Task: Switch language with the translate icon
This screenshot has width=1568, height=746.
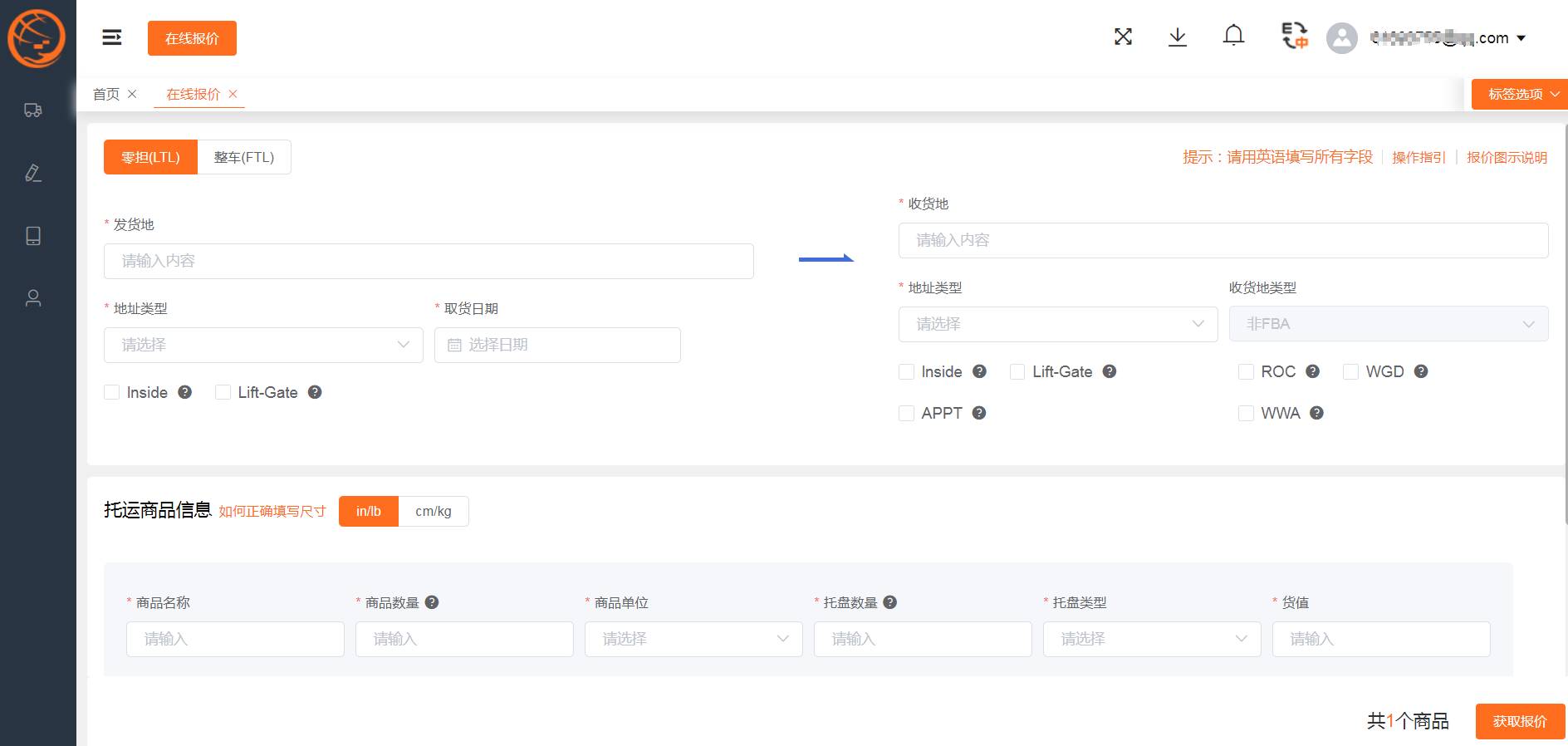Action: (1294, 36)
